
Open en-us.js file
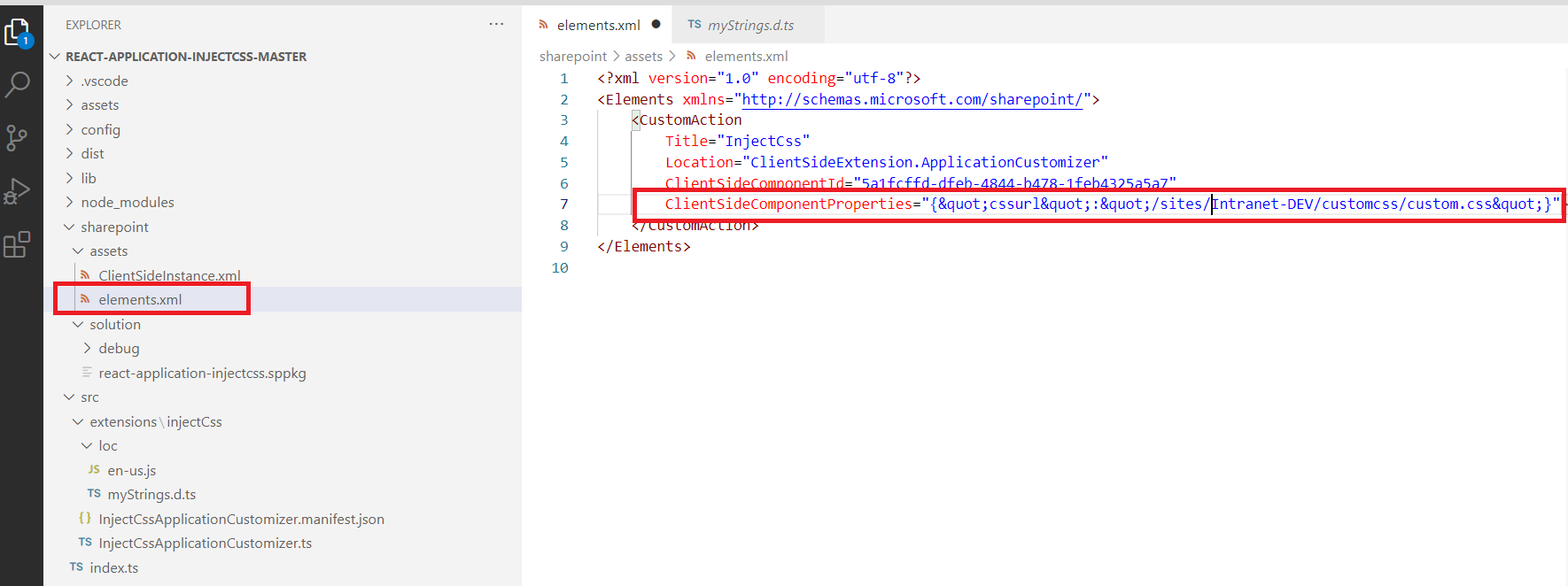pyautogui.click(x=132, y=471)
